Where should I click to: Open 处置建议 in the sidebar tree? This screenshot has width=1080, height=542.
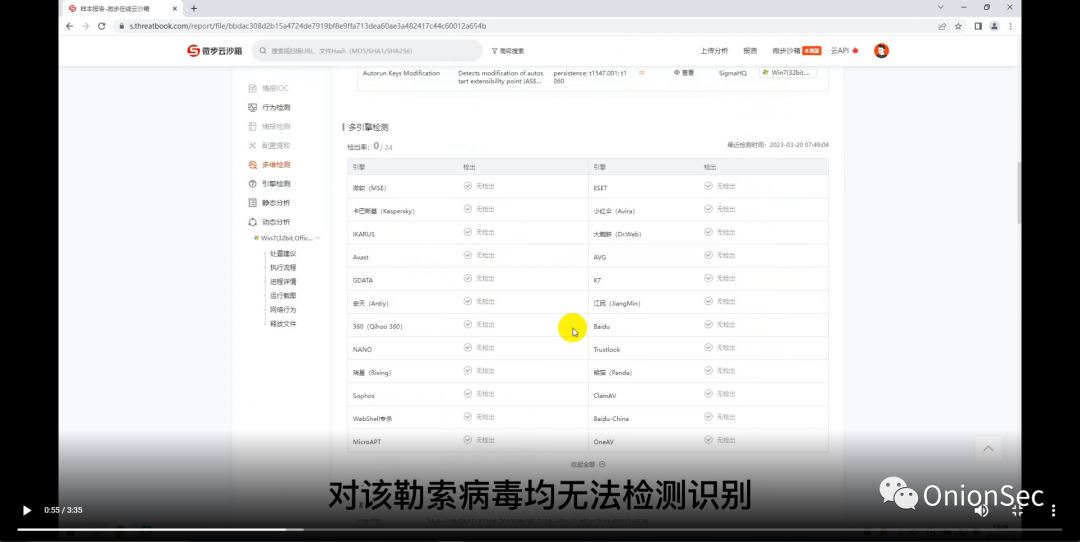(x=283, y=254)
